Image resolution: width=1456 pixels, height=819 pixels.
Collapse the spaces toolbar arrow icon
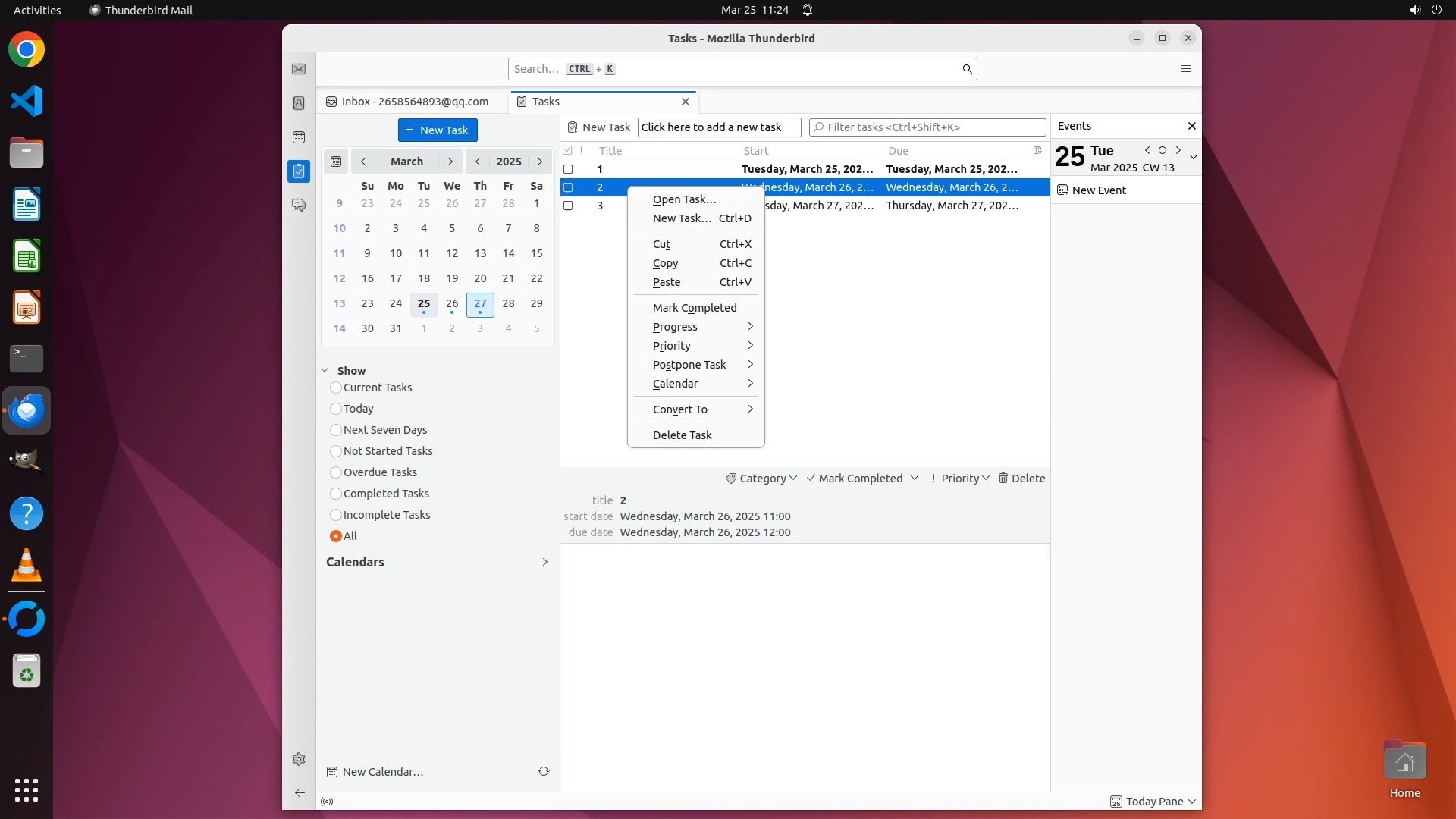point(299,793)
